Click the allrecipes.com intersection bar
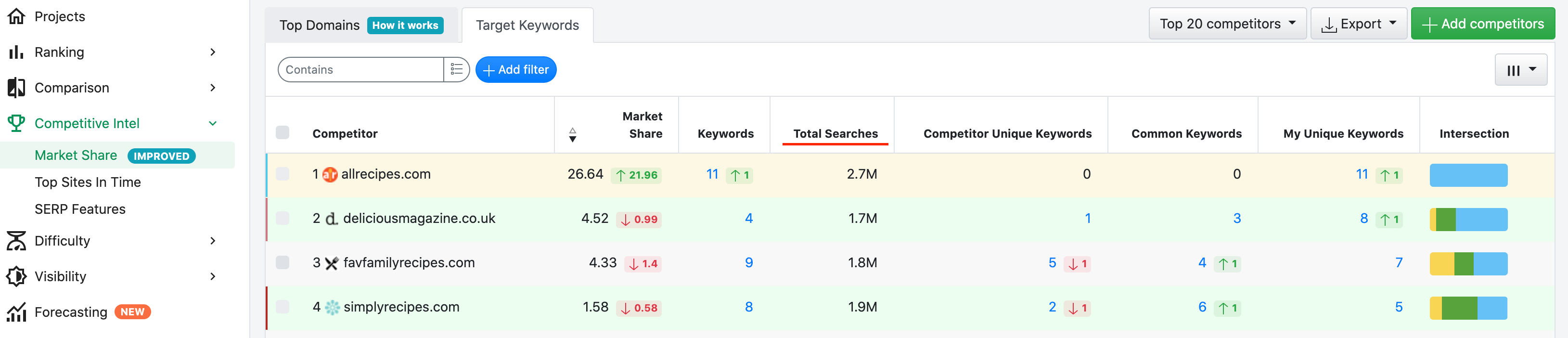 pos(1468,175)
